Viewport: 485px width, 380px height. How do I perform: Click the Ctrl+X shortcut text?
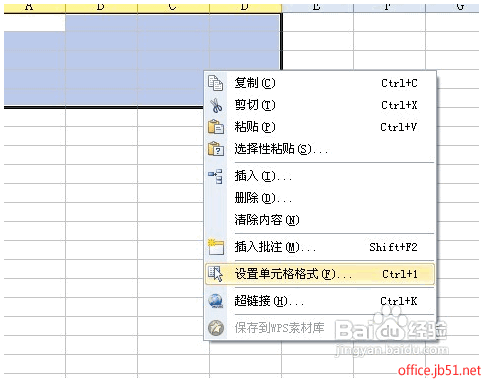(399, 105)
